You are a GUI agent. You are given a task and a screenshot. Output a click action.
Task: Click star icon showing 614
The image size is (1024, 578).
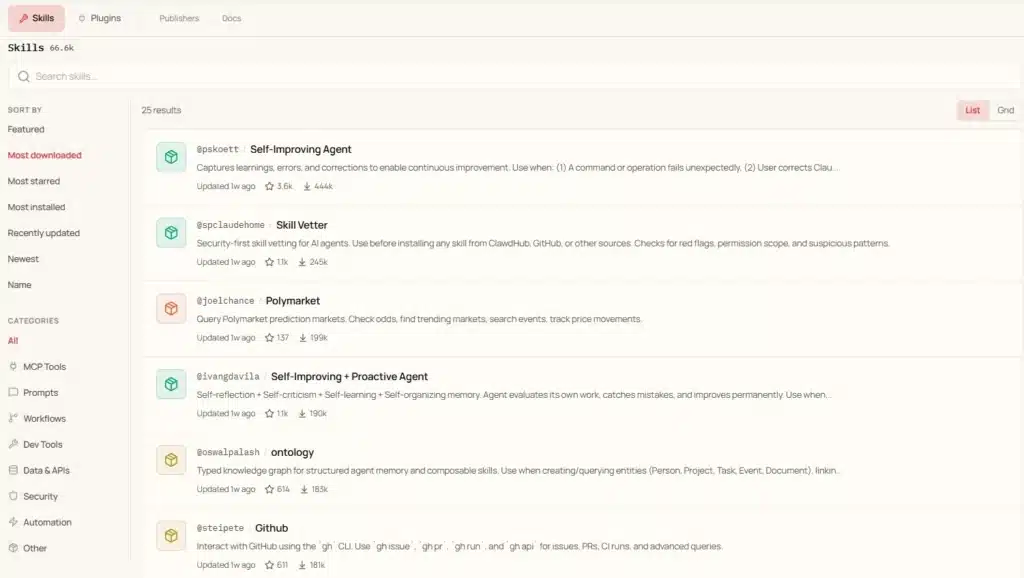(x=269, y=490)
